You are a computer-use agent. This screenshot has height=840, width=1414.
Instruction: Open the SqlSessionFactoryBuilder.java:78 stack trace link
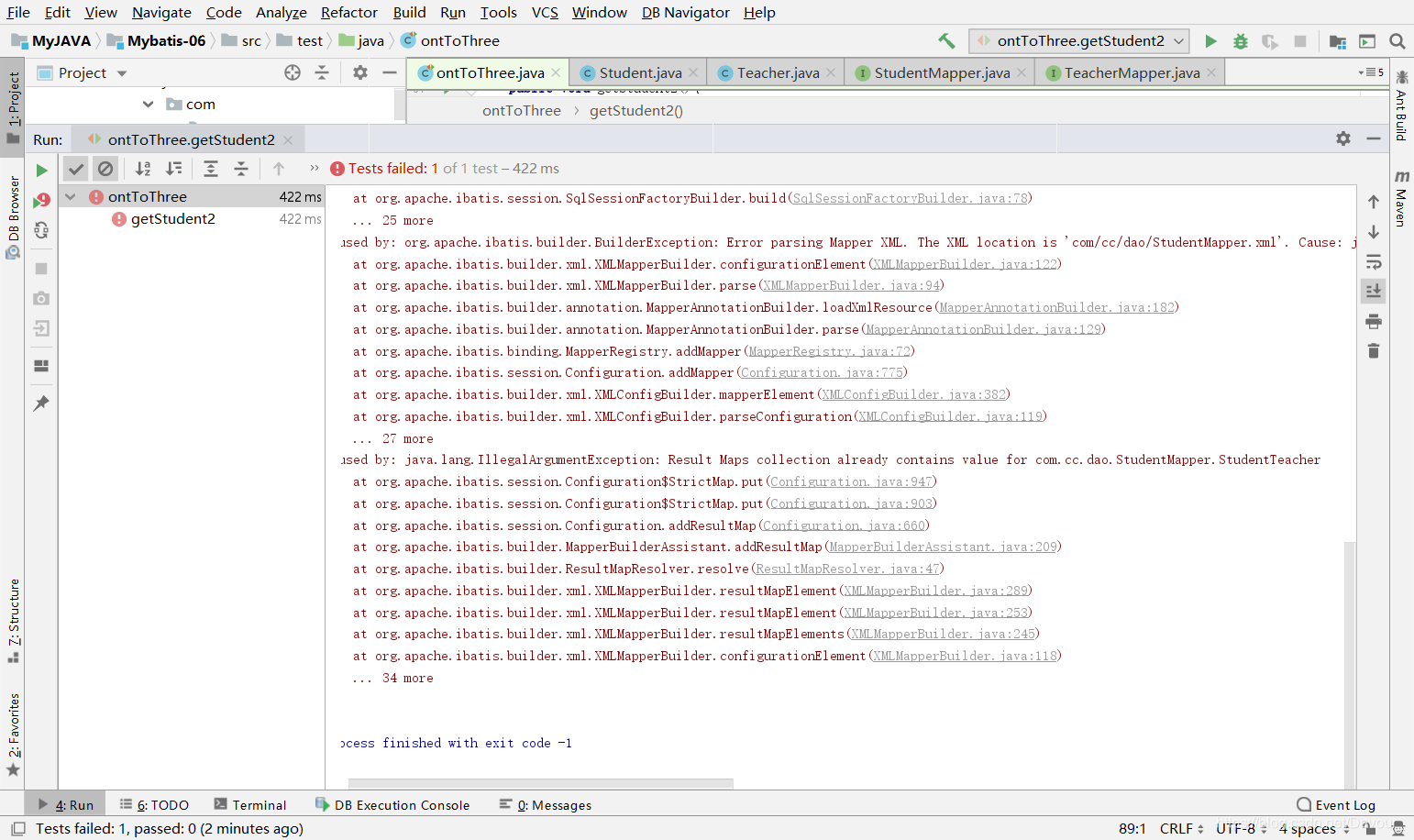click(911, 198)
